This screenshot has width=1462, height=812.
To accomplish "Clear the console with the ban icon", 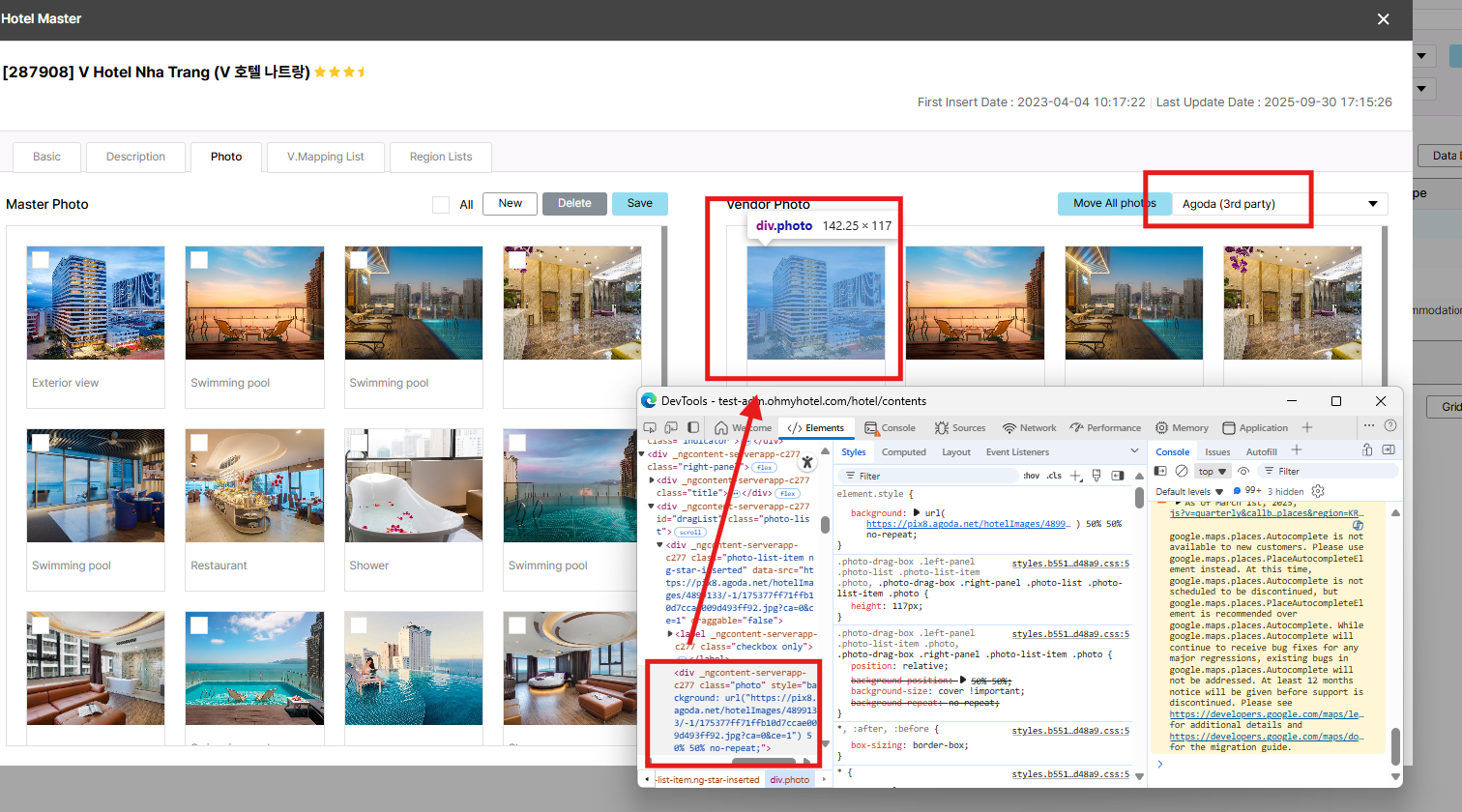I will tap(1182, 472).
